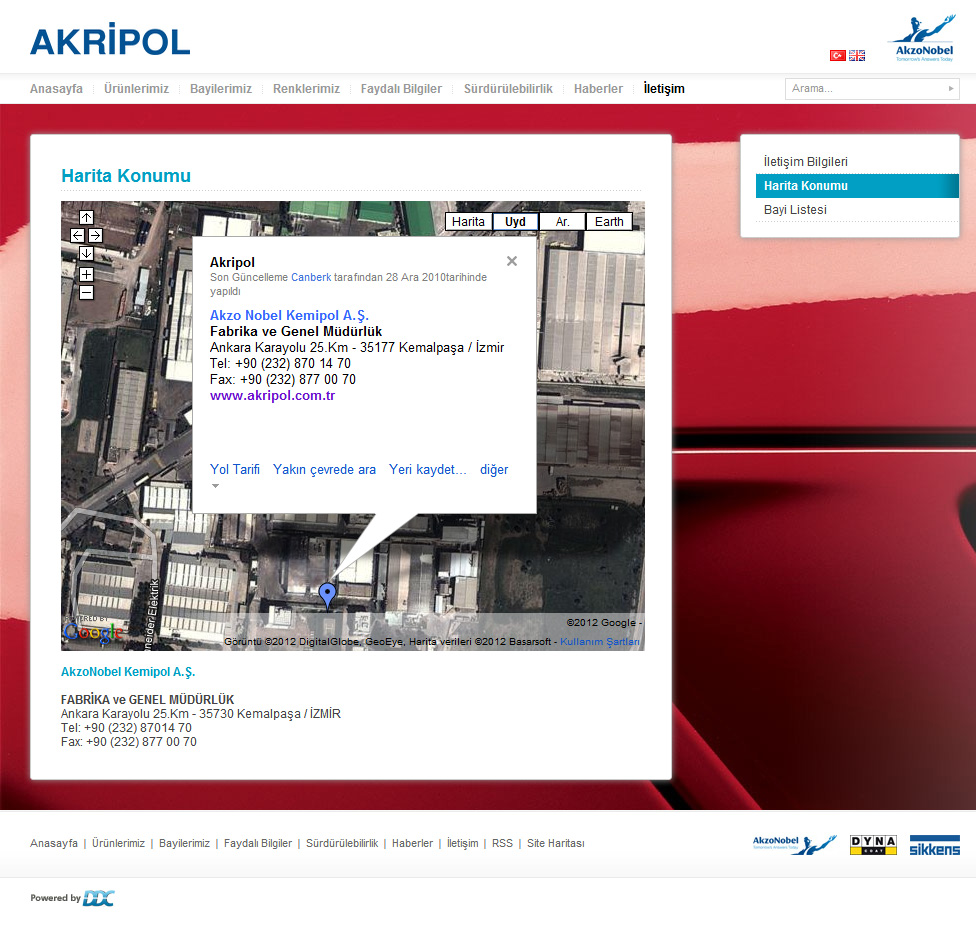976x935 pixels.
Task: Switch map to Harita view
Action: 468,222
